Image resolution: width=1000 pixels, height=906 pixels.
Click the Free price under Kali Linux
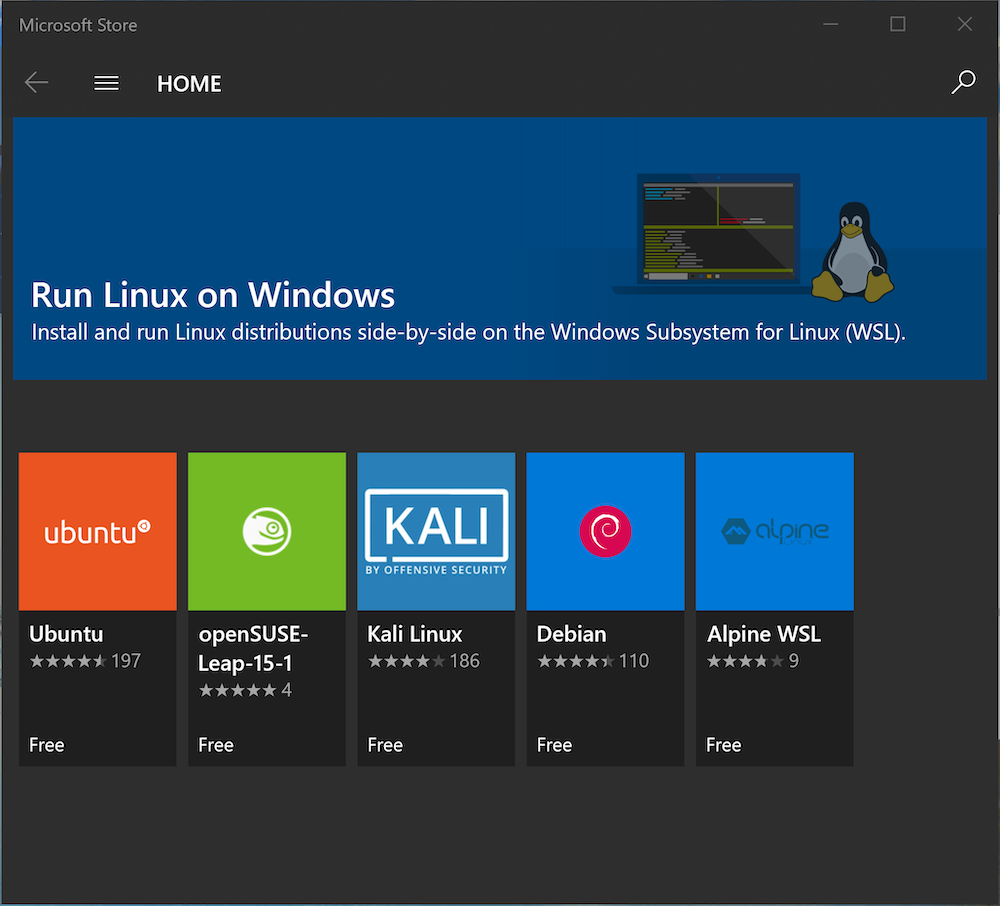coord(385,745)
